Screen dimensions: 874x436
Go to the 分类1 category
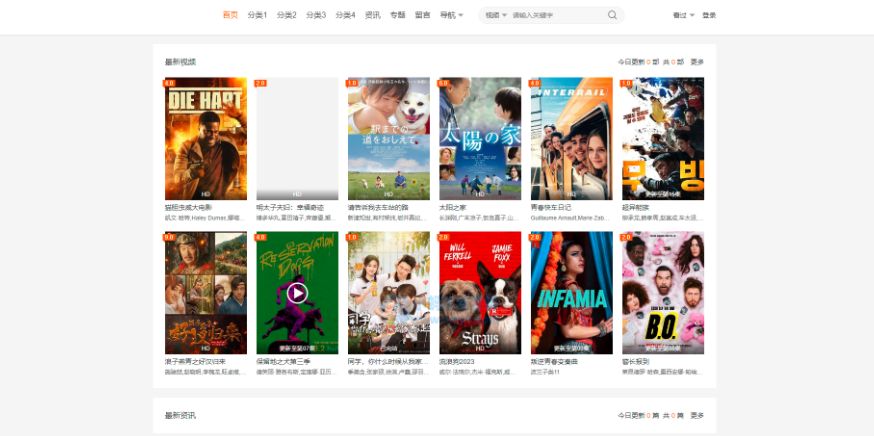click(x=258, y=15)
